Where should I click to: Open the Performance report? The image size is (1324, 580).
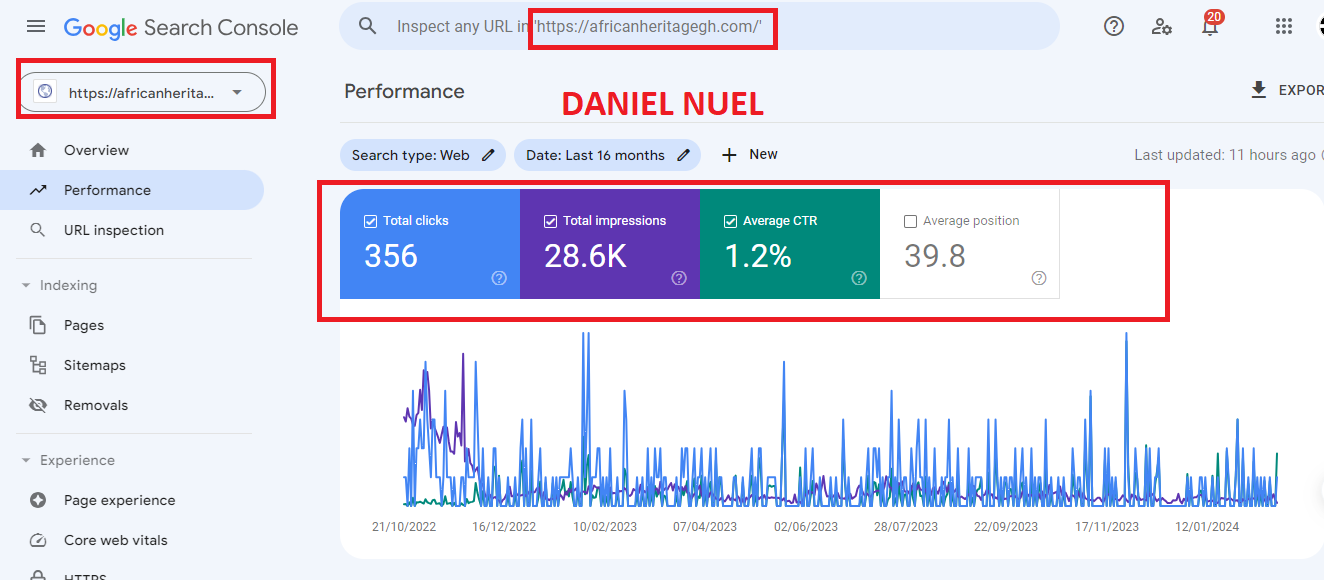(107, 189)
